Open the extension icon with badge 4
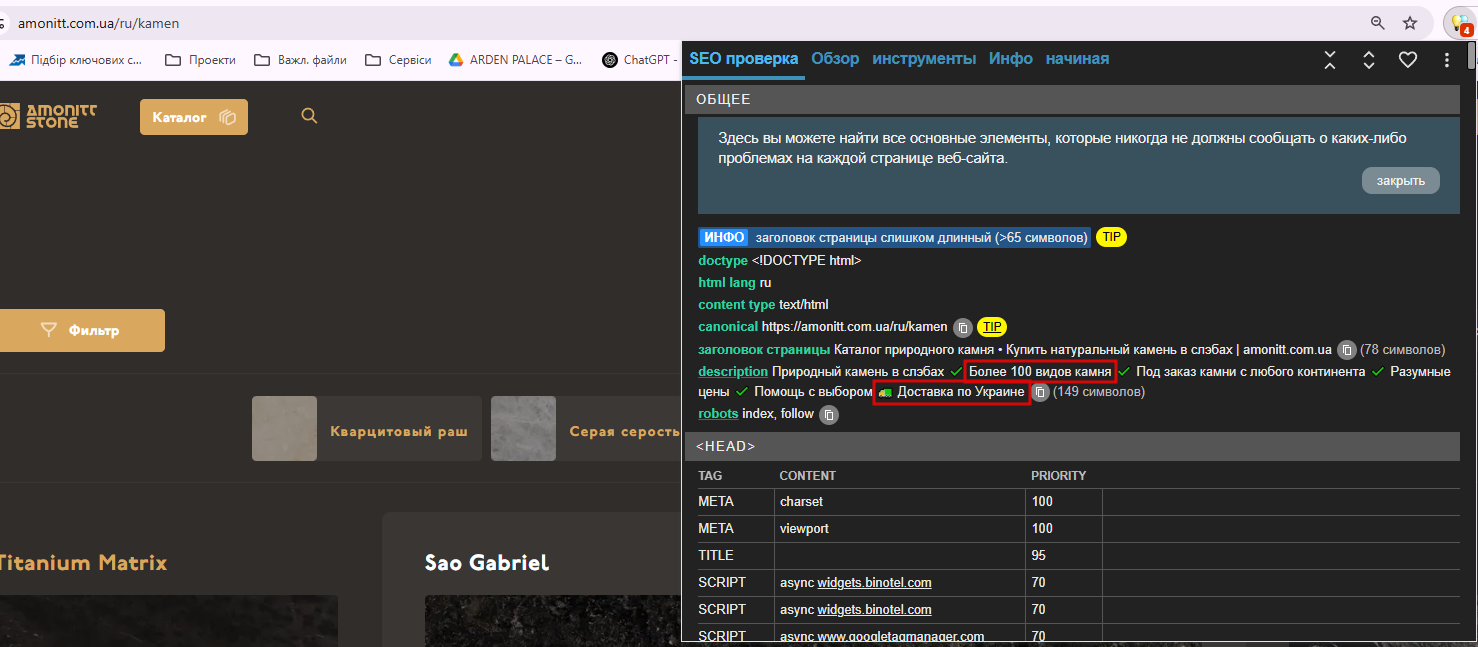 (x=1459, y=23)
